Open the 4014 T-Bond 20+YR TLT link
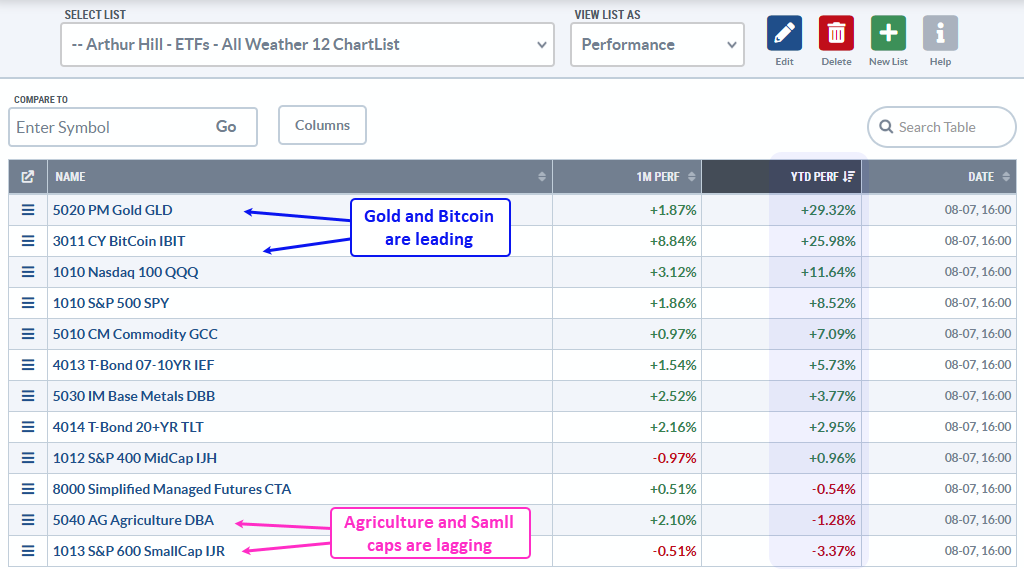This screenshot has height=569, width=1024. [x=128, y=427]
